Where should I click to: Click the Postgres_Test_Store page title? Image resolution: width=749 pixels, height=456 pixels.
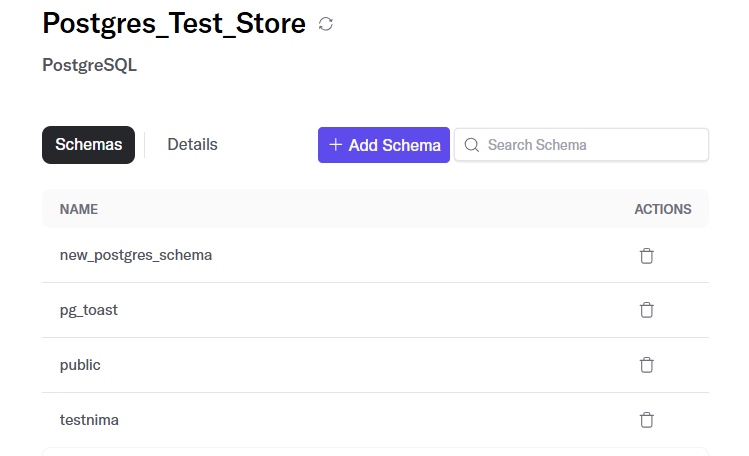coord(174,23)
